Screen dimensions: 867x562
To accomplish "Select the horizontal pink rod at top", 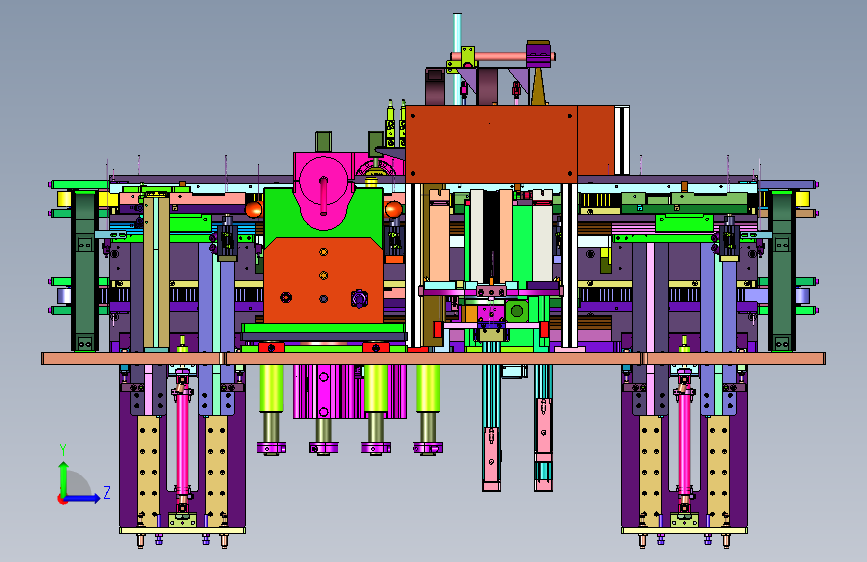I will [501, 56].
